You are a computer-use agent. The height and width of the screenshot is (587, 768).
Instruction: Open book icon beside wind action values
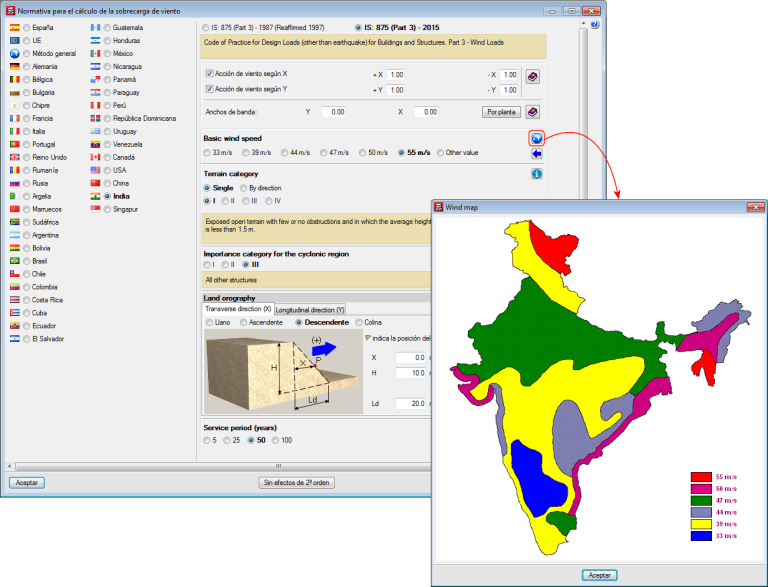(x=532, y=76)
